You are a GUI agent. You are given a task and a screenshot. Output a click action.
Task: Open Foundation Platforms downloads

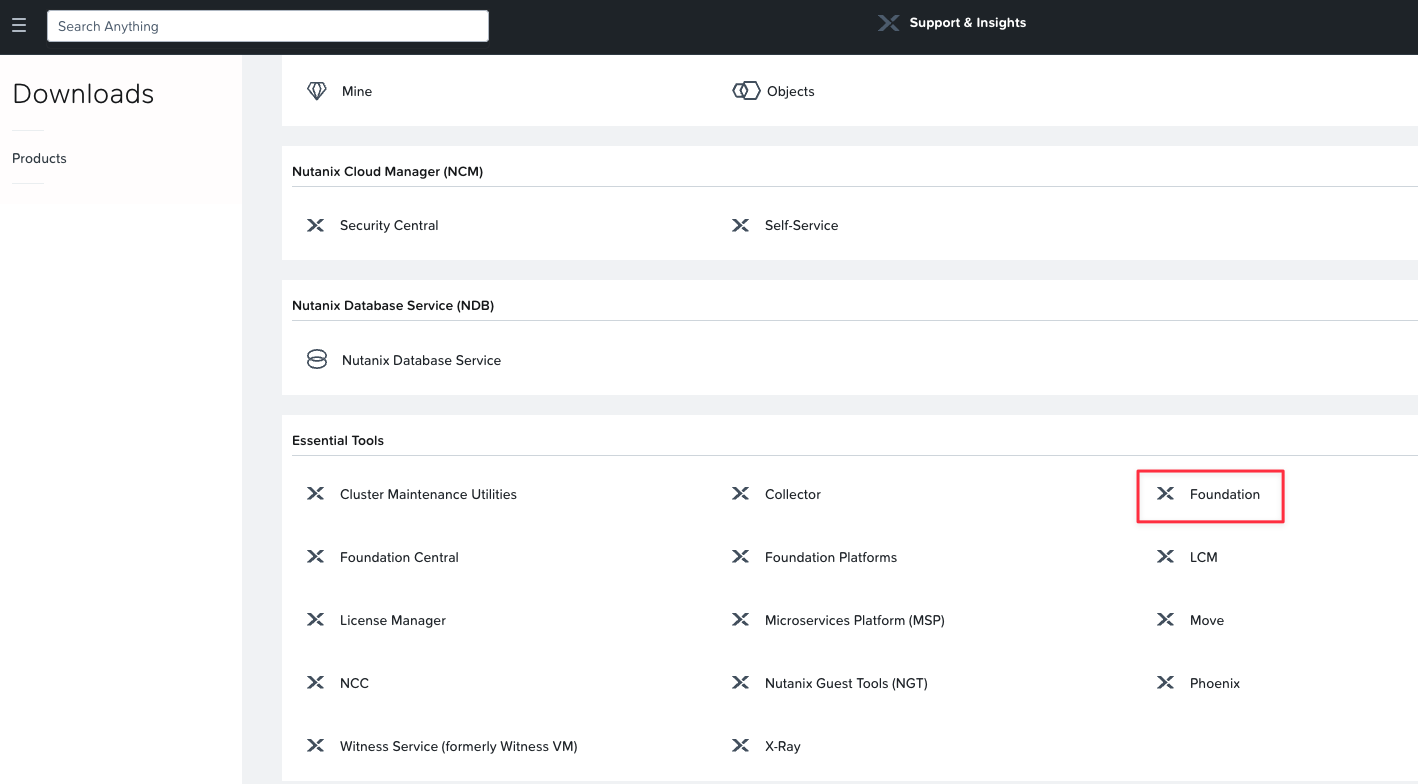tap(831, 557)
